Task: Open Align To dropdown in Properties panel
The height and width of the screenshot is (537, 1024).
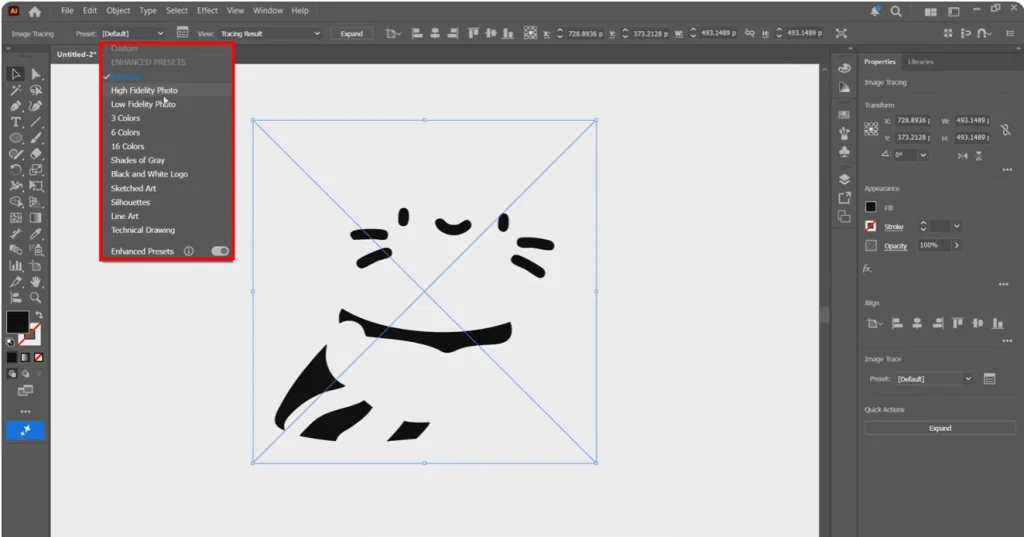Action: click(874, 323)
